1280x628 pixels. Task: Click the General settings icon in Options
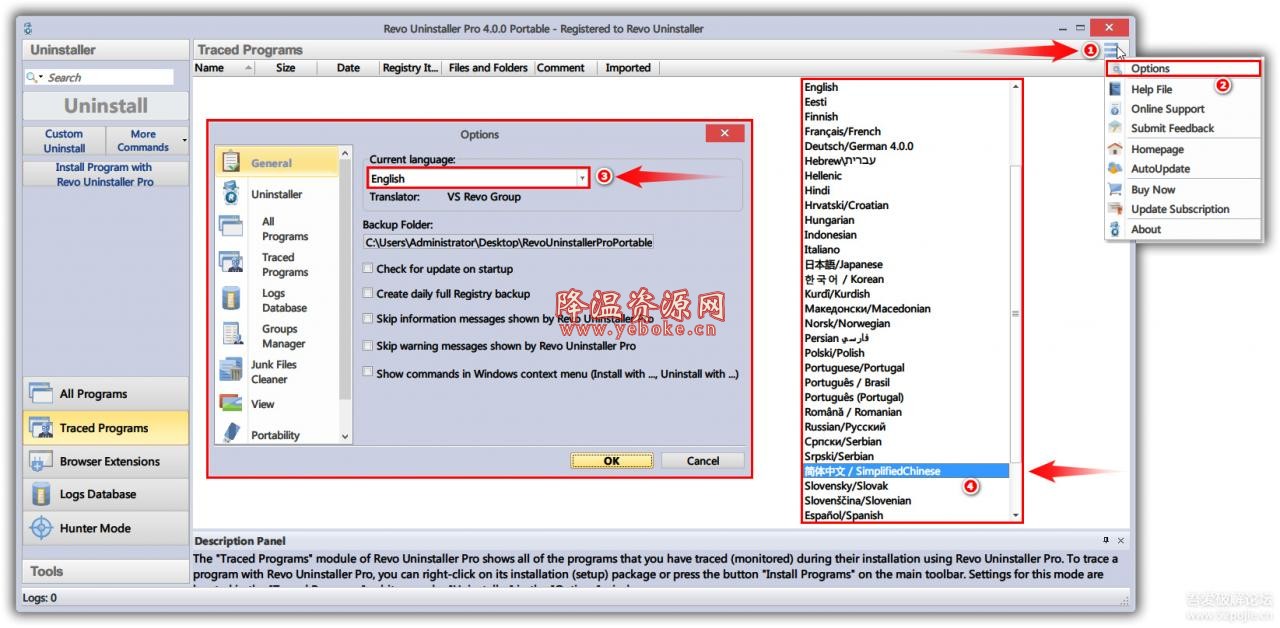[231, 162]
